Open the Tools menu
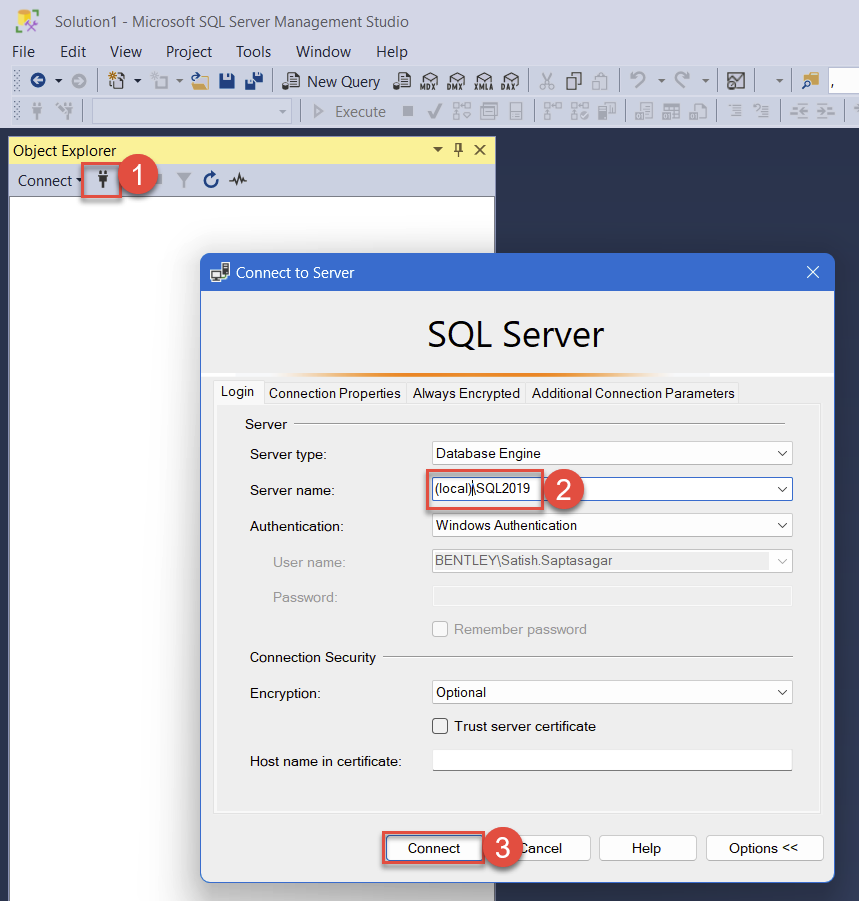859x901 pixels. coord(253,52)
